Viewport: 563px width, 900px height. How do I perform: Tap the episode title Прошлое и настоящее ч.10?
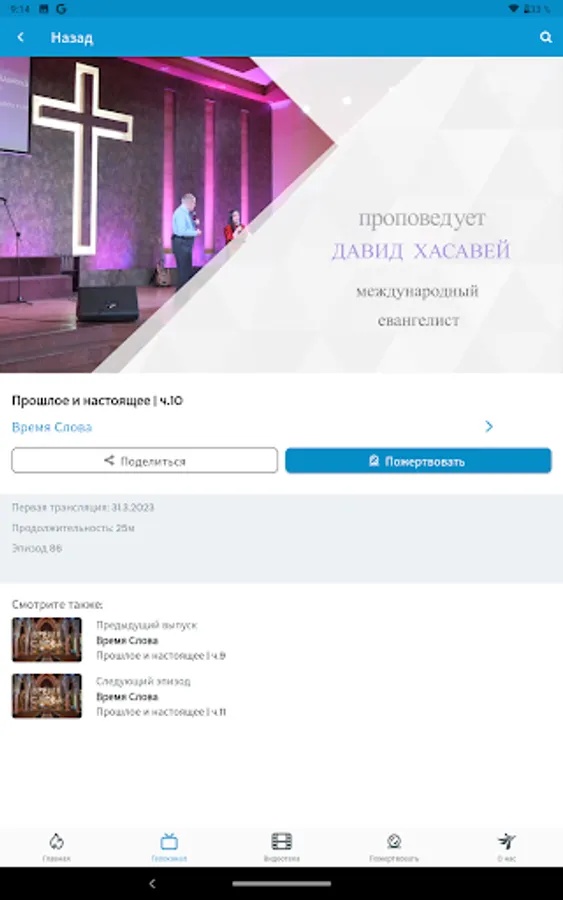click(98, 401)
